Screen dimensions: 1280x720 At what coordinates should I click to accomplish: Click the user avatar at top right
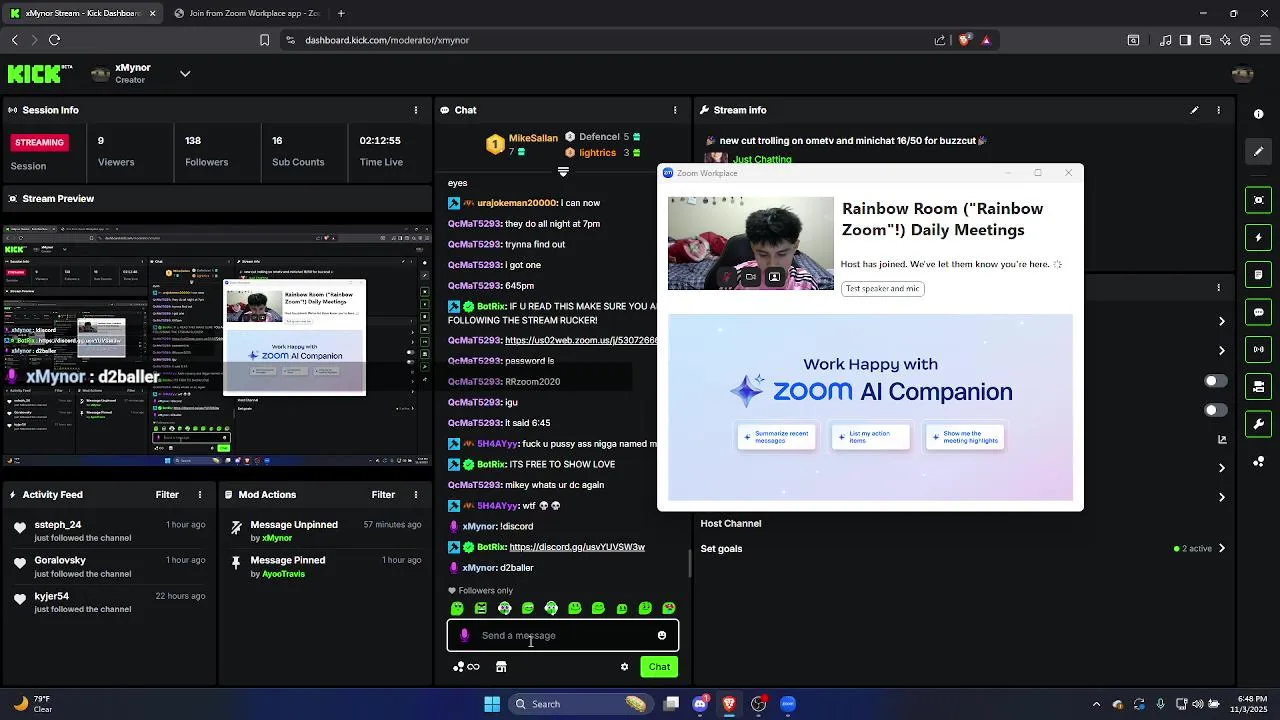point(1243,74)
